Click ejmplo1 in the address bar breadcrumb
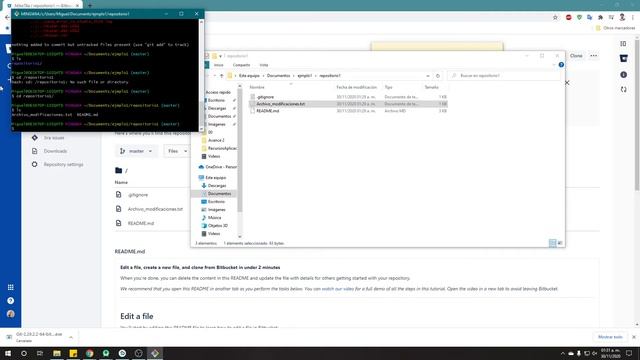 (x=304, y=76)
